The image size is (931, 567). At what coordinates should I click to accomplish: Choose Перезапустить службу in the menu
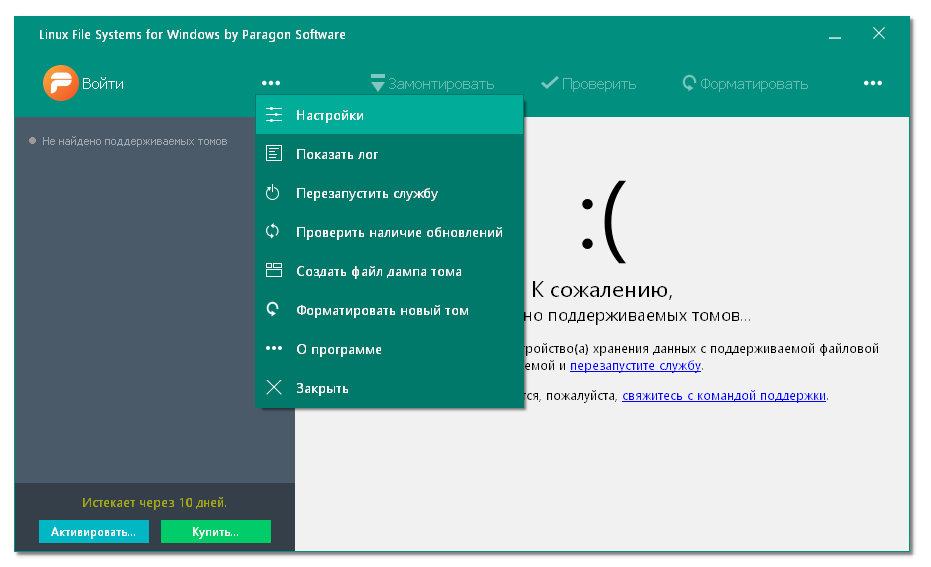point(390,194)
